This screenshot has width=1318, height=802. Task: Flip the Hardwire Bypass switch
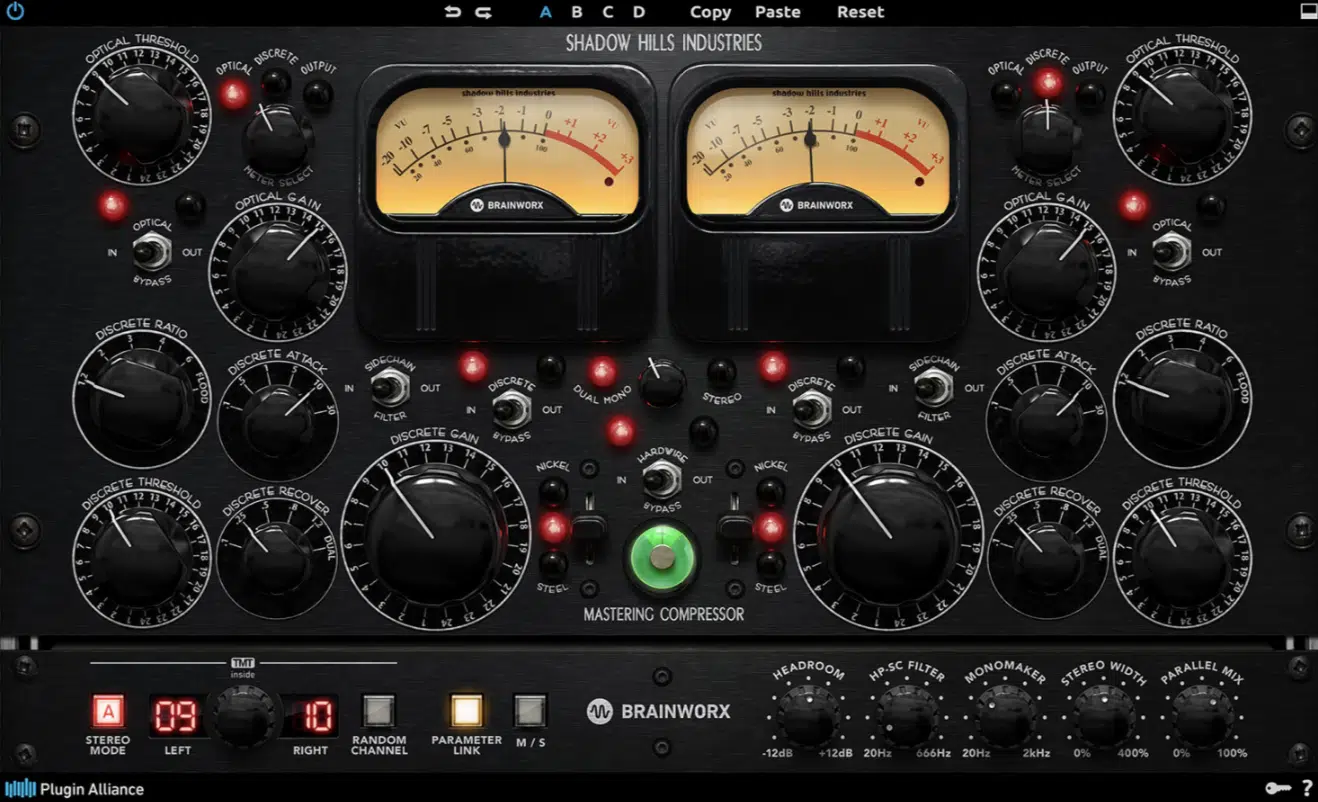coord(661,480)
